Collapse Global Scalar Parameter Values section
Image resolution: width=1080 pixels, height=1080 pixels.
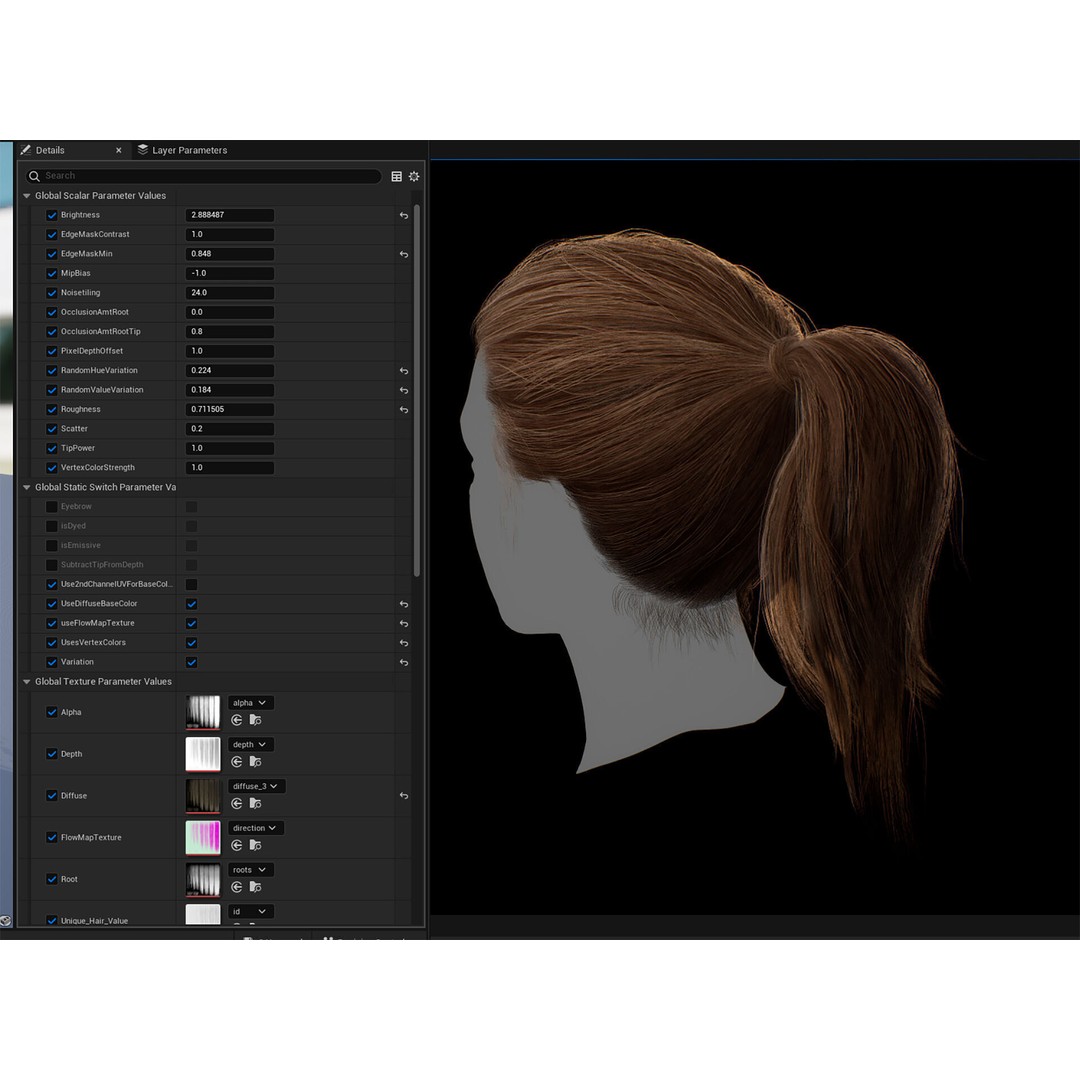pyautogui.click(x=26, y=195)
